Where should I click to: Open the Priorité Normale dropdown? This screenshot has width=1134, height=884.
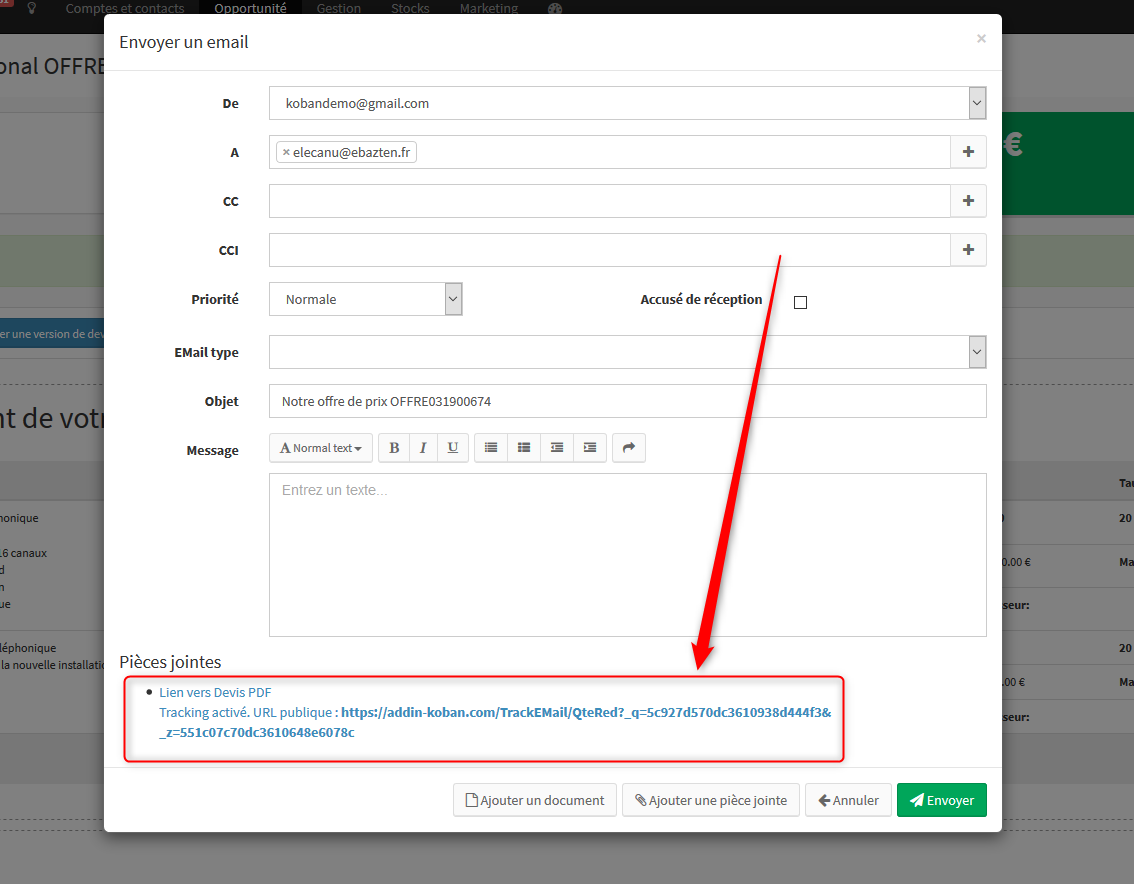coord(453,299)
